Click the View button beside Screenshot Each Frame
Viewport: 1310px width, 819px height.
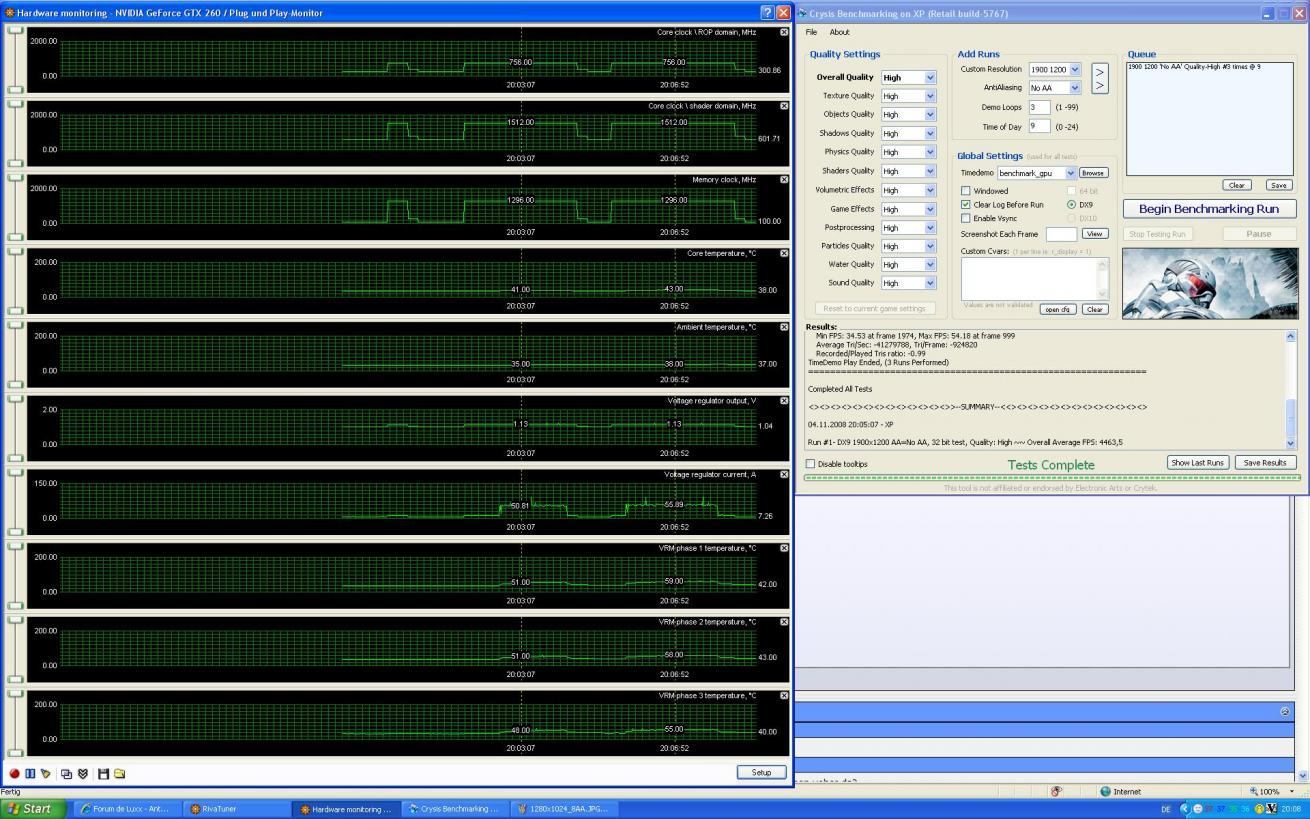[x=1095, y=233]
